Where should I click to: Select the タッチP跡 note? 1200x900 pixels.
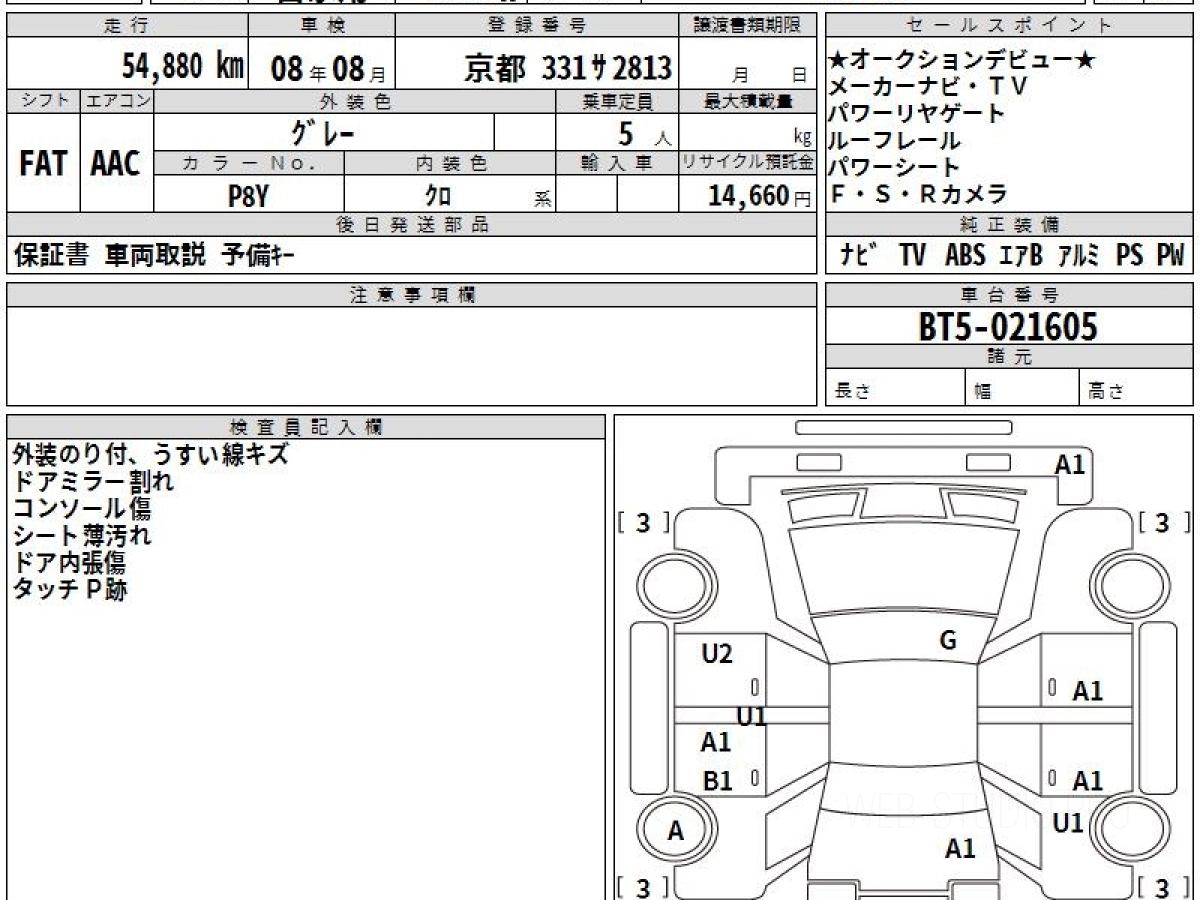pos(70,590)
